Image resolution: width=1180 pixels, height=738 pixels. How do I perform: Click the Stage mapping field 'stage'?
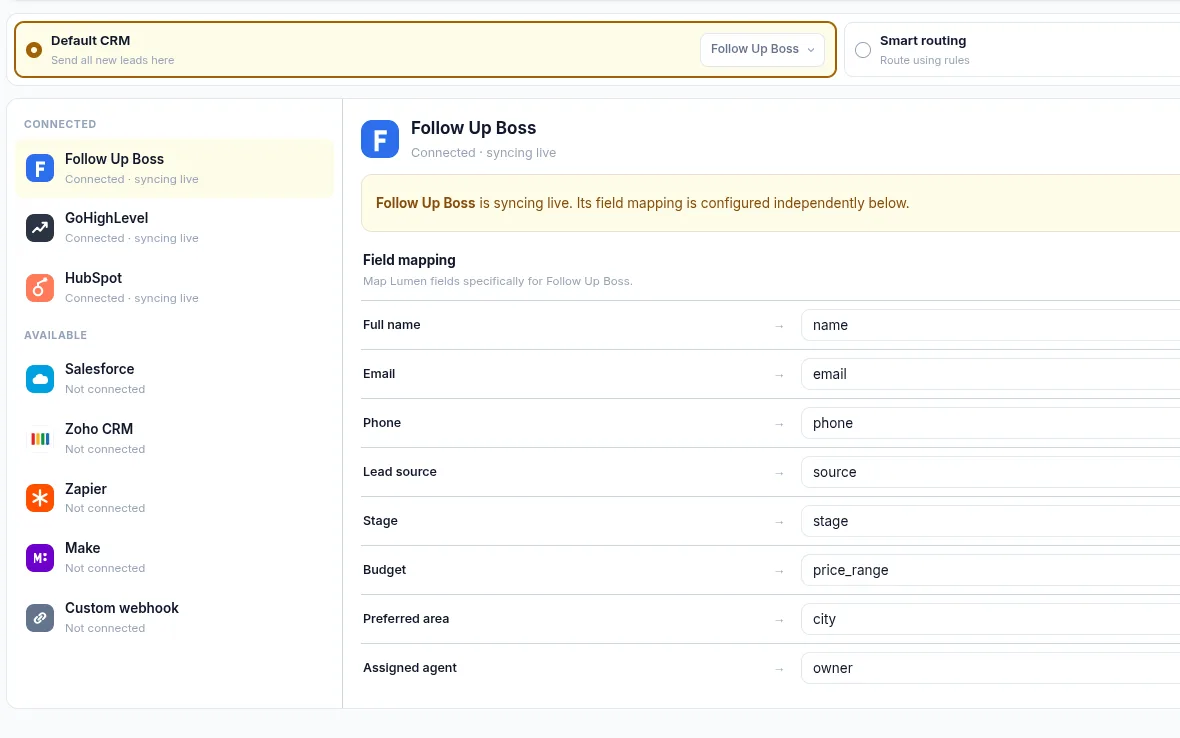click(x=990, y=521)
